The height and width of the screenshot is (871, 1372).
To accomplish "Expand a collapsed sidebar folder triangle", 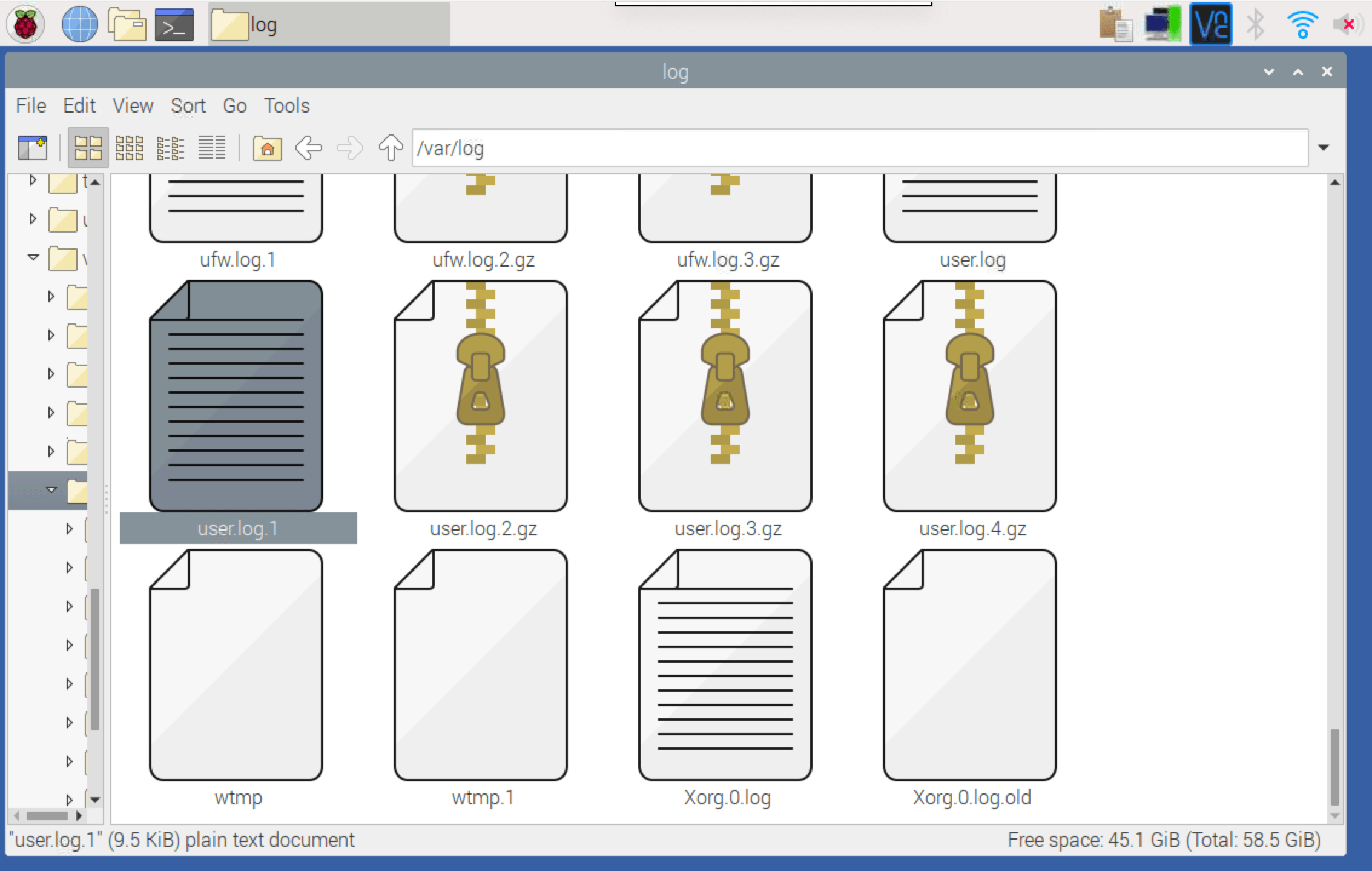I will click(50, 296).
